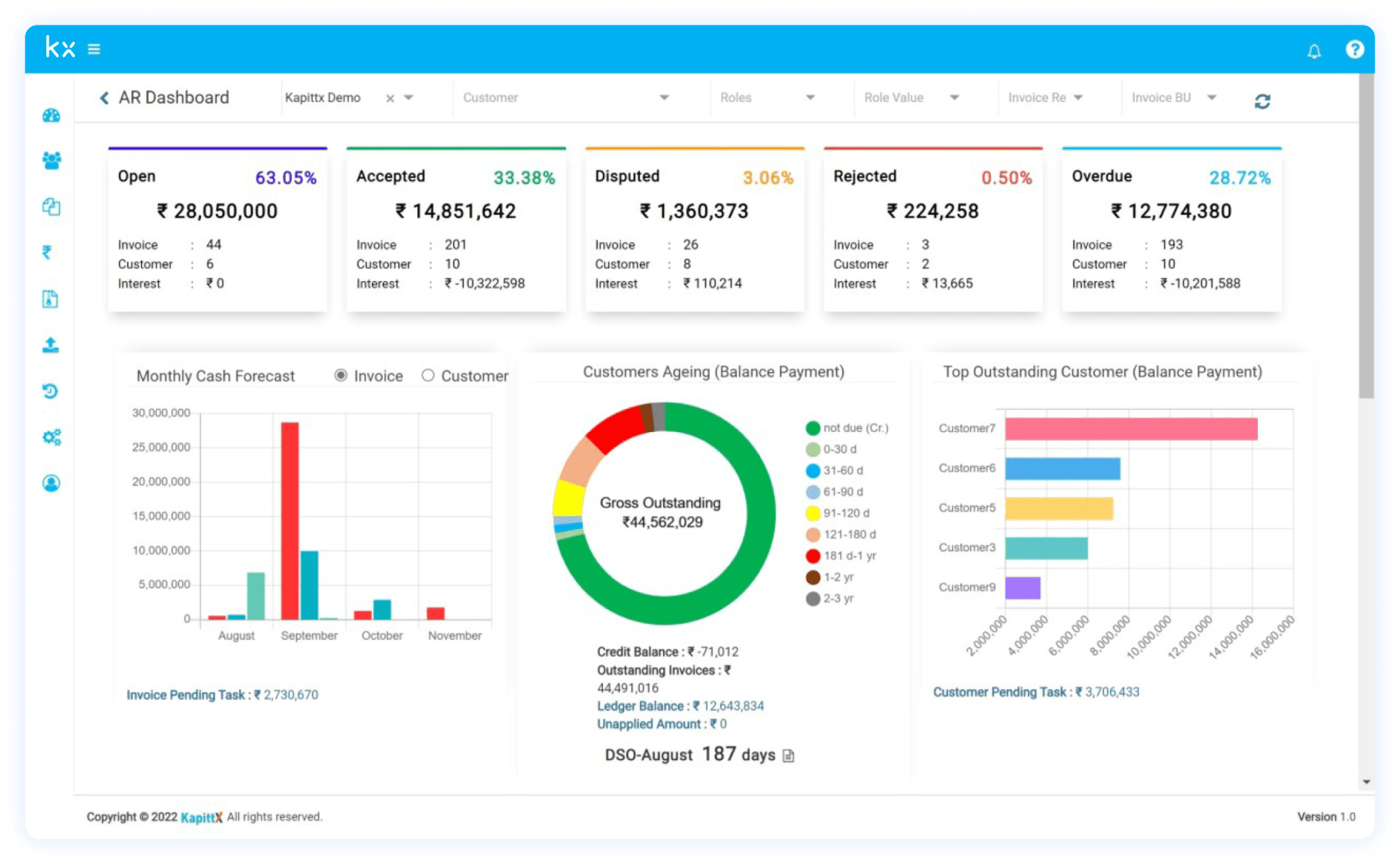Open the hamburger menu icon
Viewport: 1400px width, 864px height.
tap(94, 49)
